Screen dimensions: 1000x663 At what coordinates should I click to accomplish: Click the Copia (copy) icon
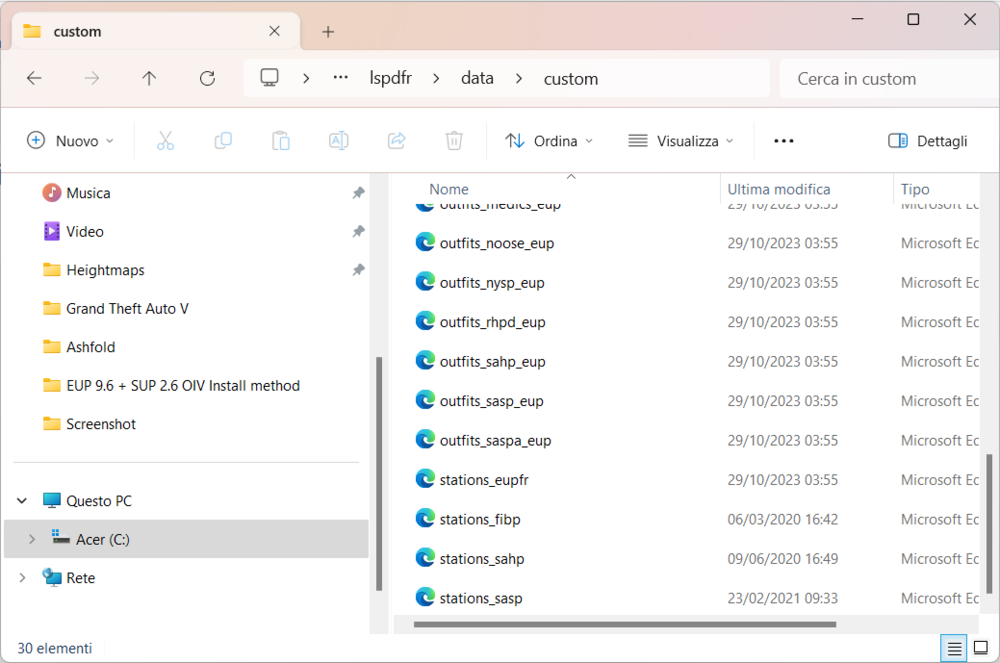click(223, 140)
